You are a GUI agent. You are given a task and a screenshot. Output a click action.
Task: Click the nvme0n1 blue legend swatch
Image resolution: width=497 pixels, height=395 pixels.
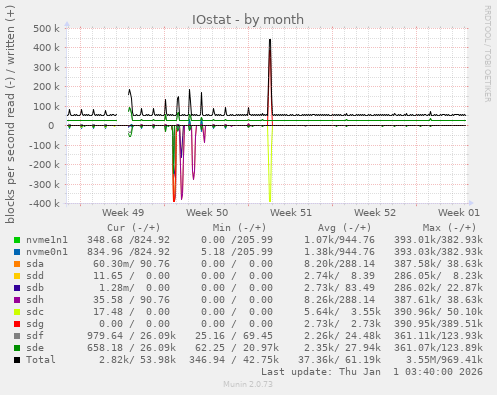[17, 252]
